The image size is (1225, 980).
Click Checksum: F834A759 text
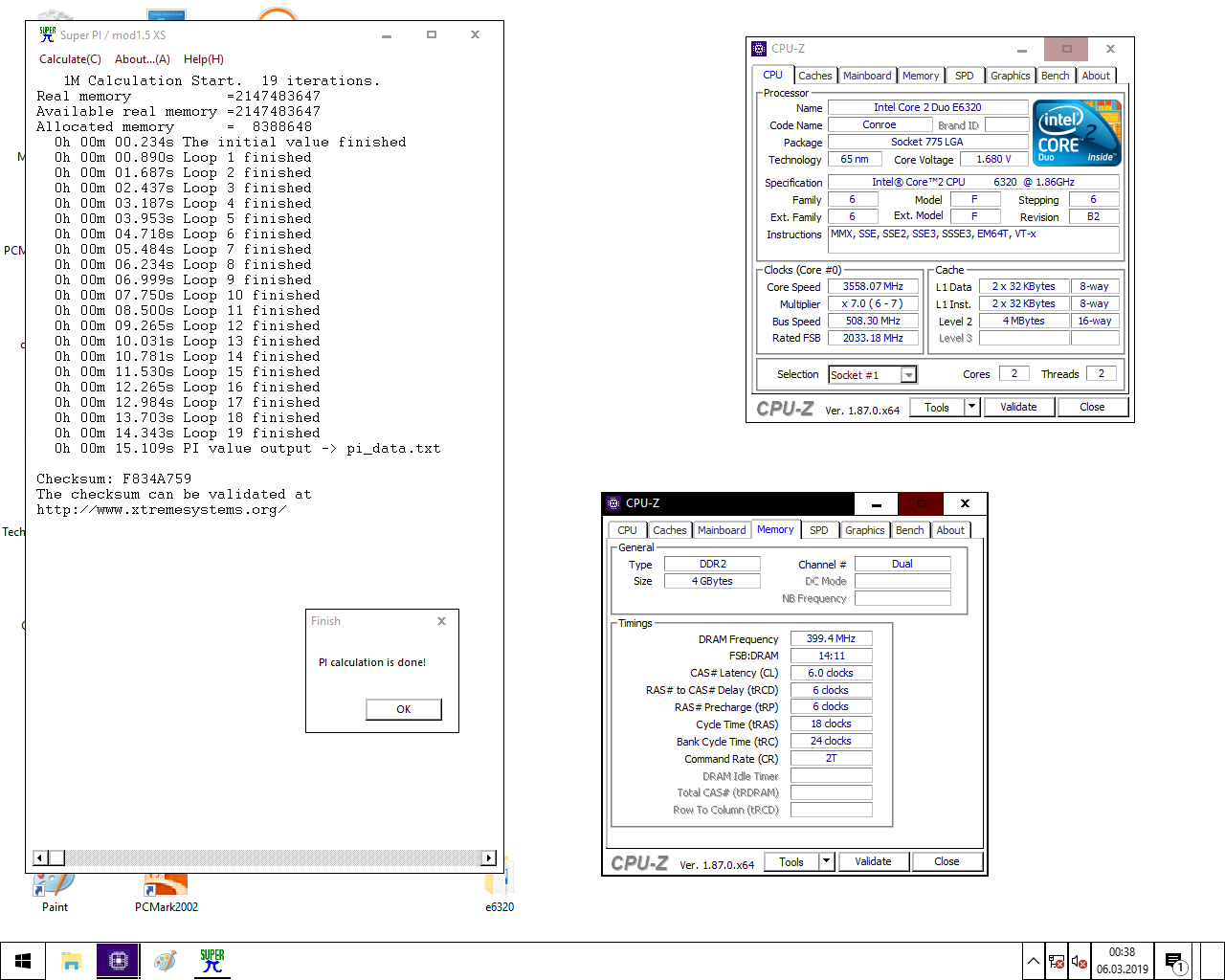(114, 479)
